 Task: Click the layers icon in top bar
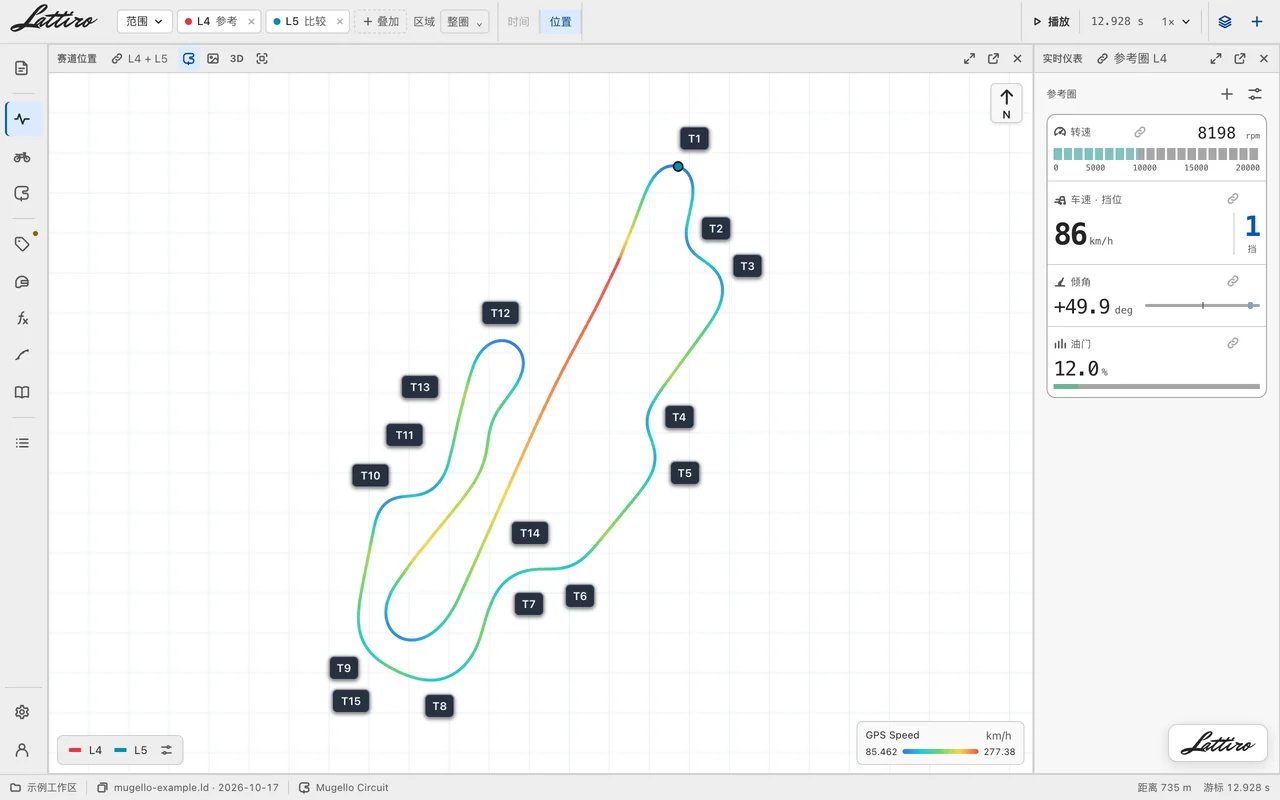1225,21
